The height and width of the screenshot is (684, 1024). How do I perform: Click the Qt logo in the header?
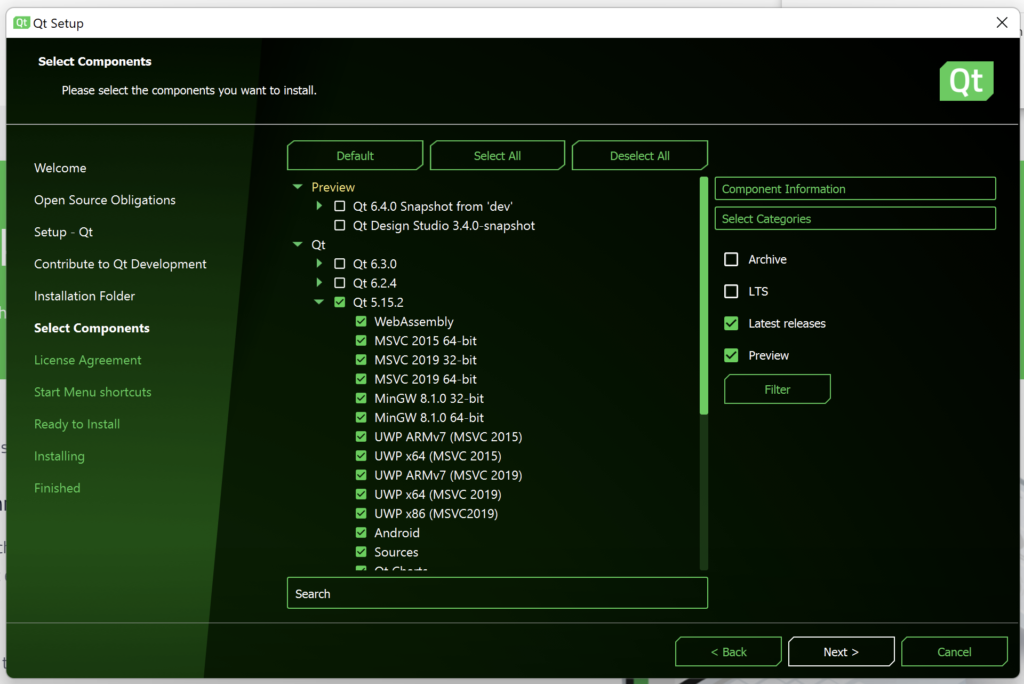point(967,81)
